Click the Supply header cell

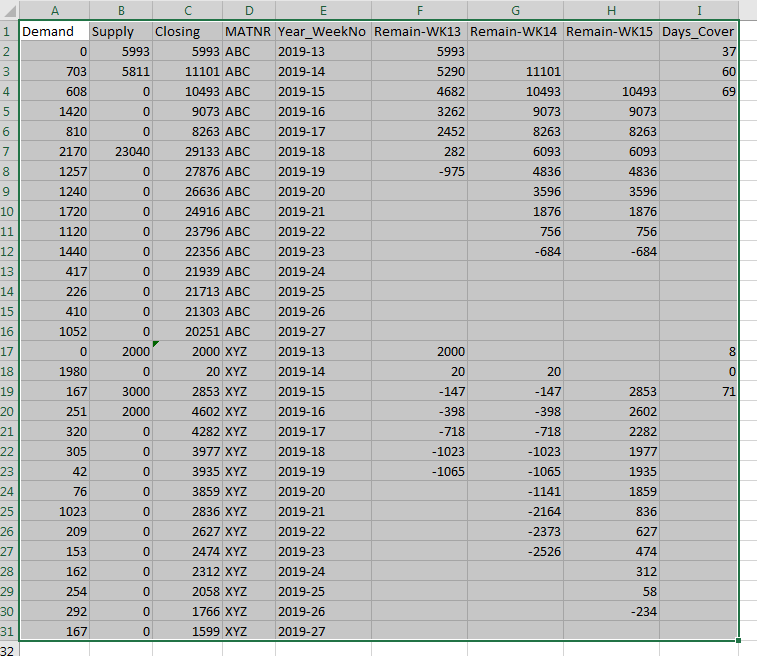pos(121,31)
